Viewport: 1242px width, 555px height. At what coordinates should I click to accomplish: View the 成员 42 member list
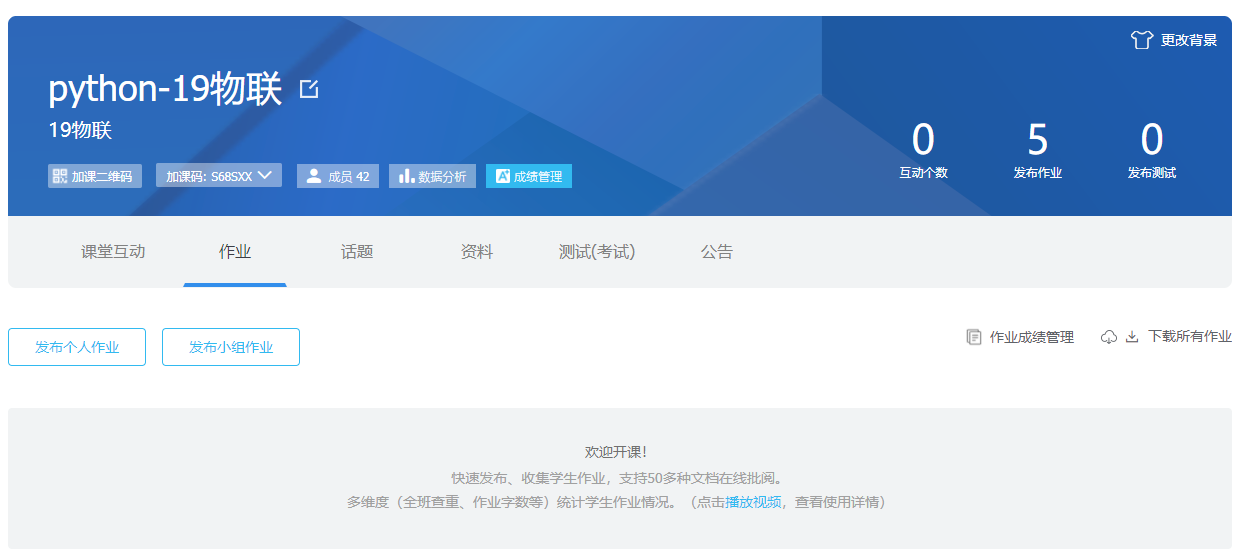pos(338,176)
